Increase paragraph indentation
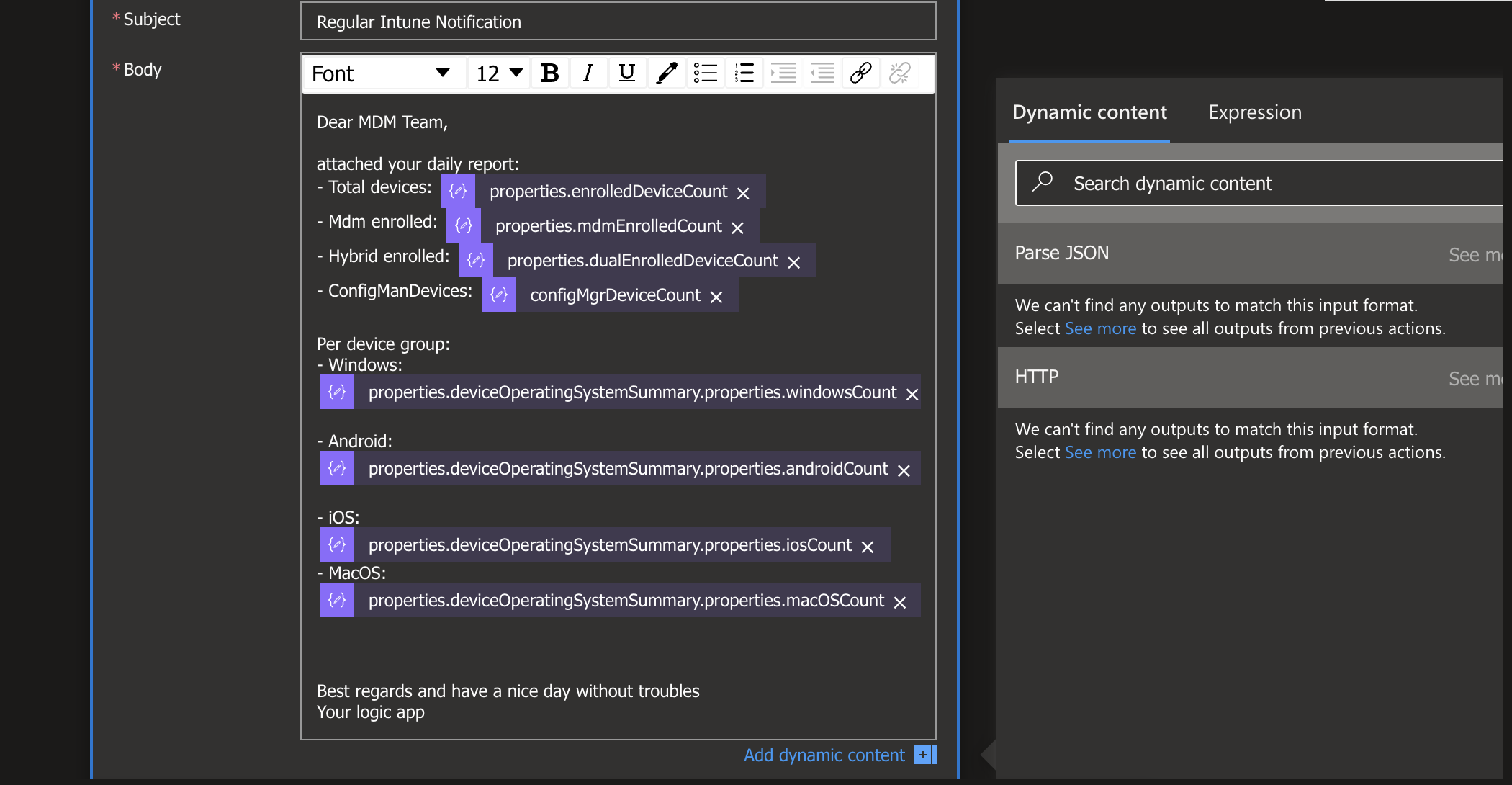1512x785 pixels. click(x=783, y=73)
